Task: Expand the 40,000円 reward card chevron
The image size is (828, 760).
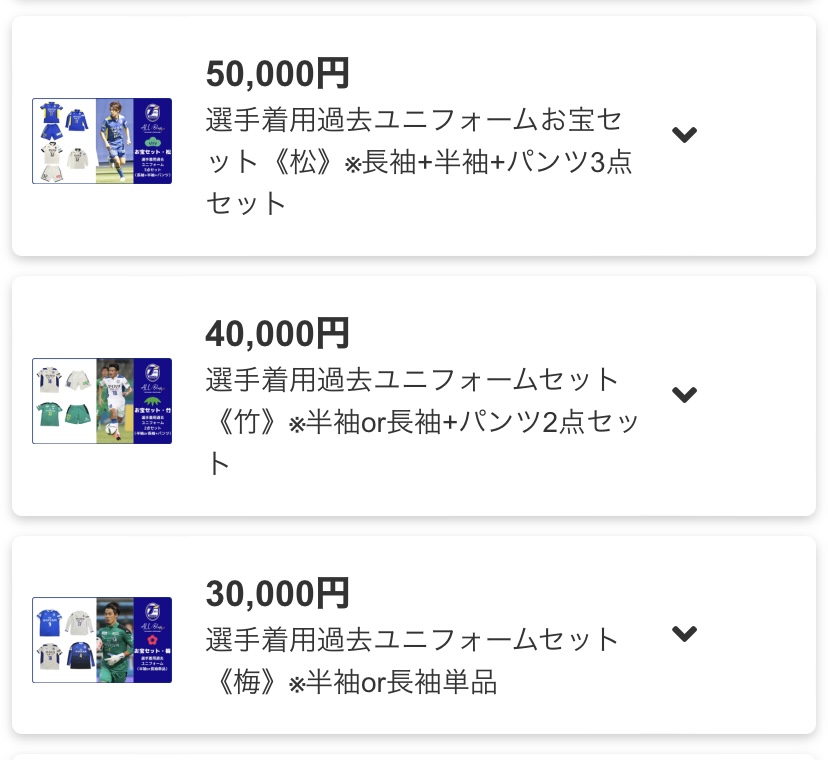Action: pyautogui.click(x=684, y=395)
